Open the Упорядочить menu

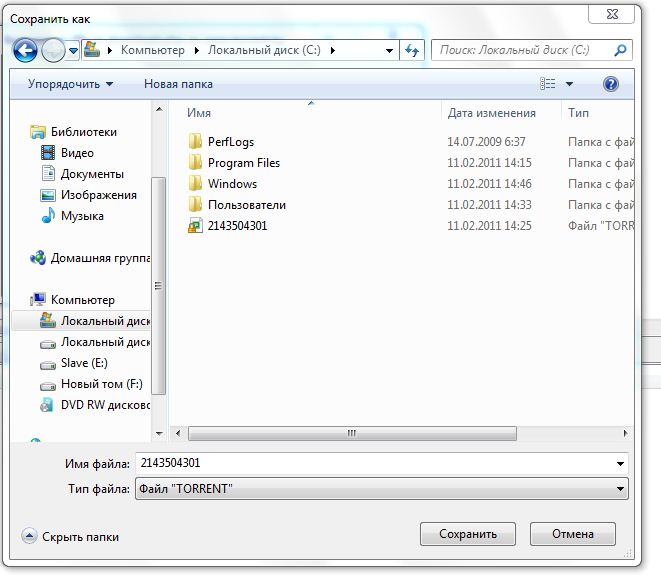pos(70,84)
